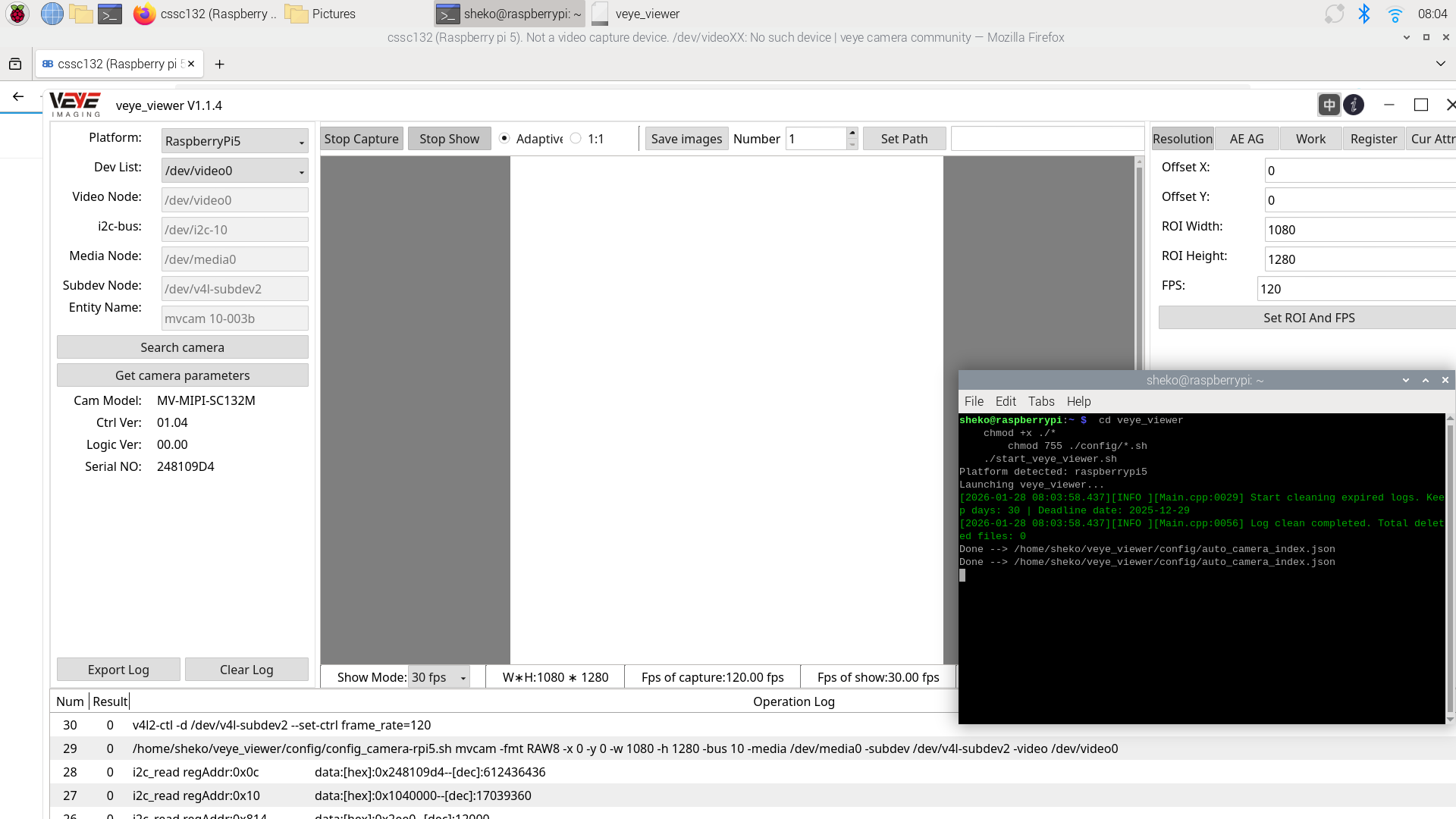
Task: Open a new Firefox tab with plus
Action: pos(219,64)
